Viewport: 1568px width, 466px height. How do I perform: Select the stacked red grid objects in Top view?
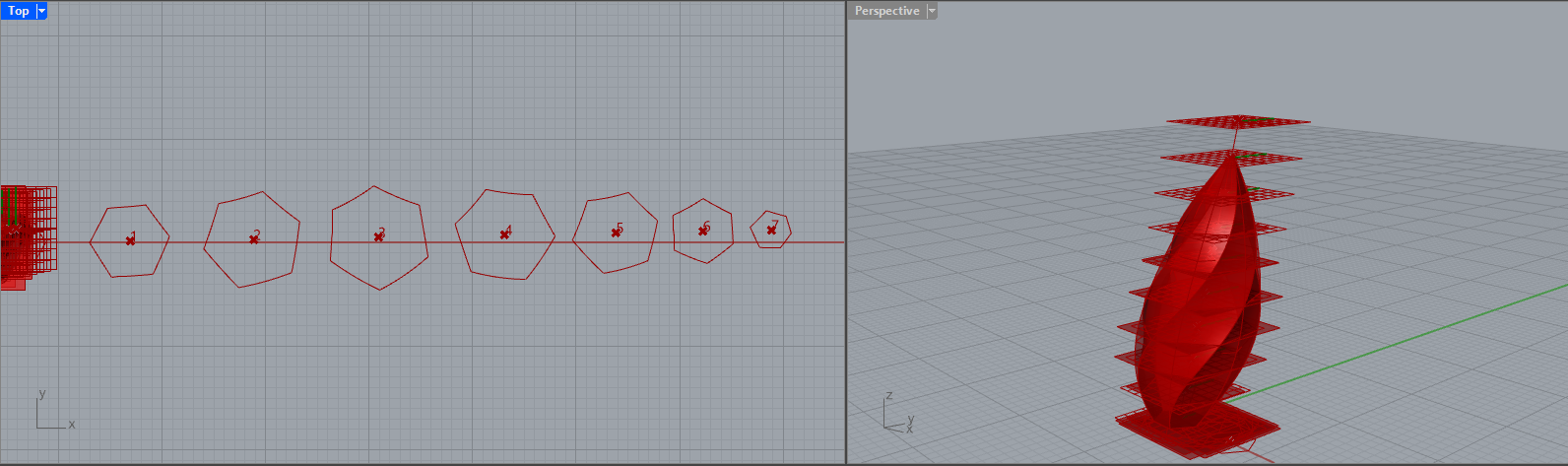click(x=27, y=236)
